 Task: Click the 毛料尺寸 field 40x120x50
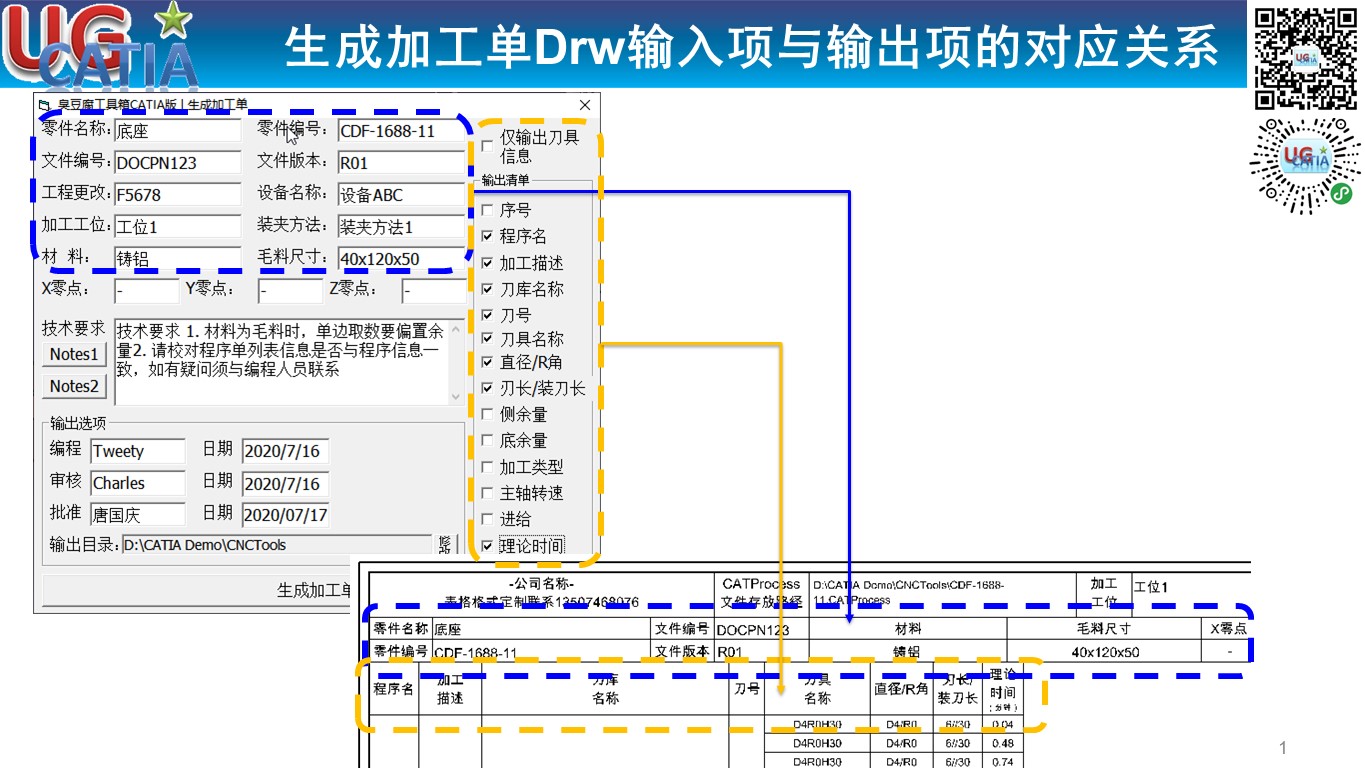click(x=401, y=259)
